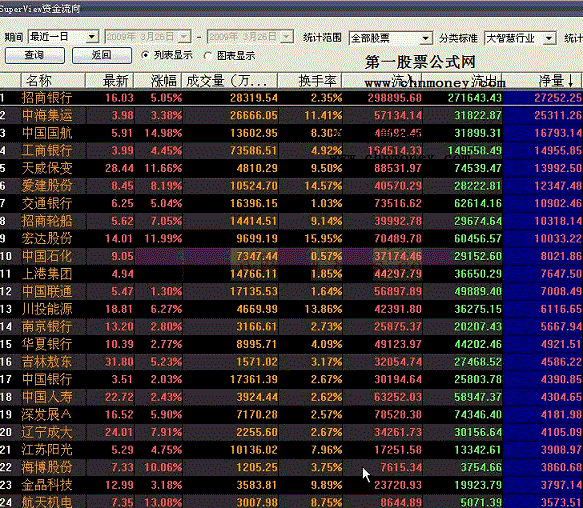Select row 交通银行
The width and height of the screenshot is (583, 508).
292,203
